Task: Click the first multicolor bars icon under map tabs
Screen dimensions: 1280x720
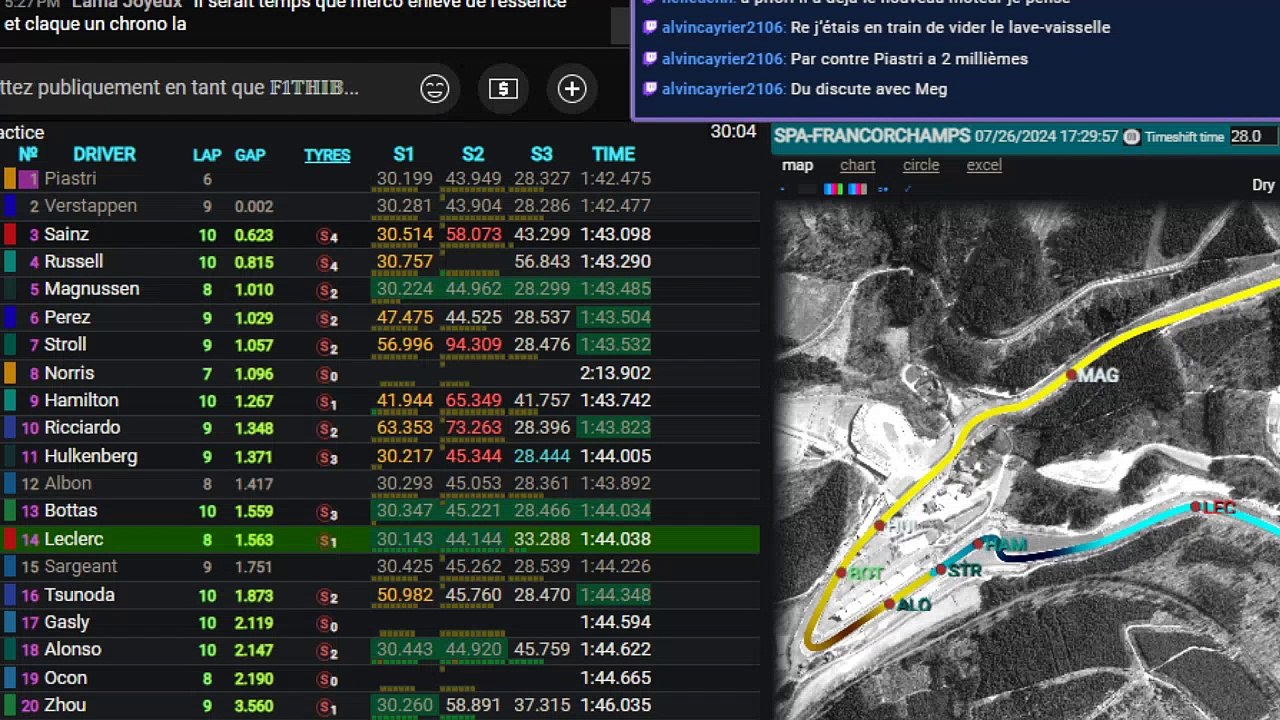Action: pos(832,188)
